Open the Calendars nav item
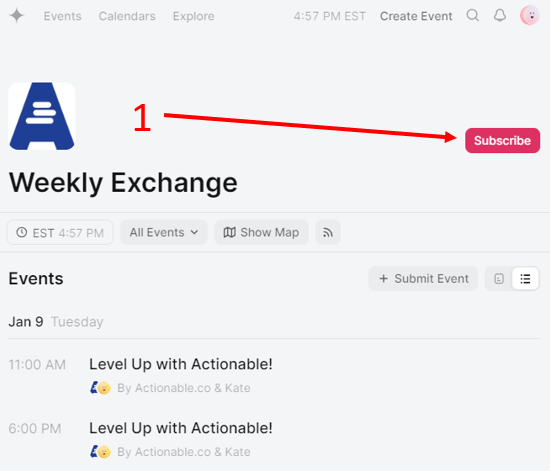This screenshot has width=550, height=471. 127,16
